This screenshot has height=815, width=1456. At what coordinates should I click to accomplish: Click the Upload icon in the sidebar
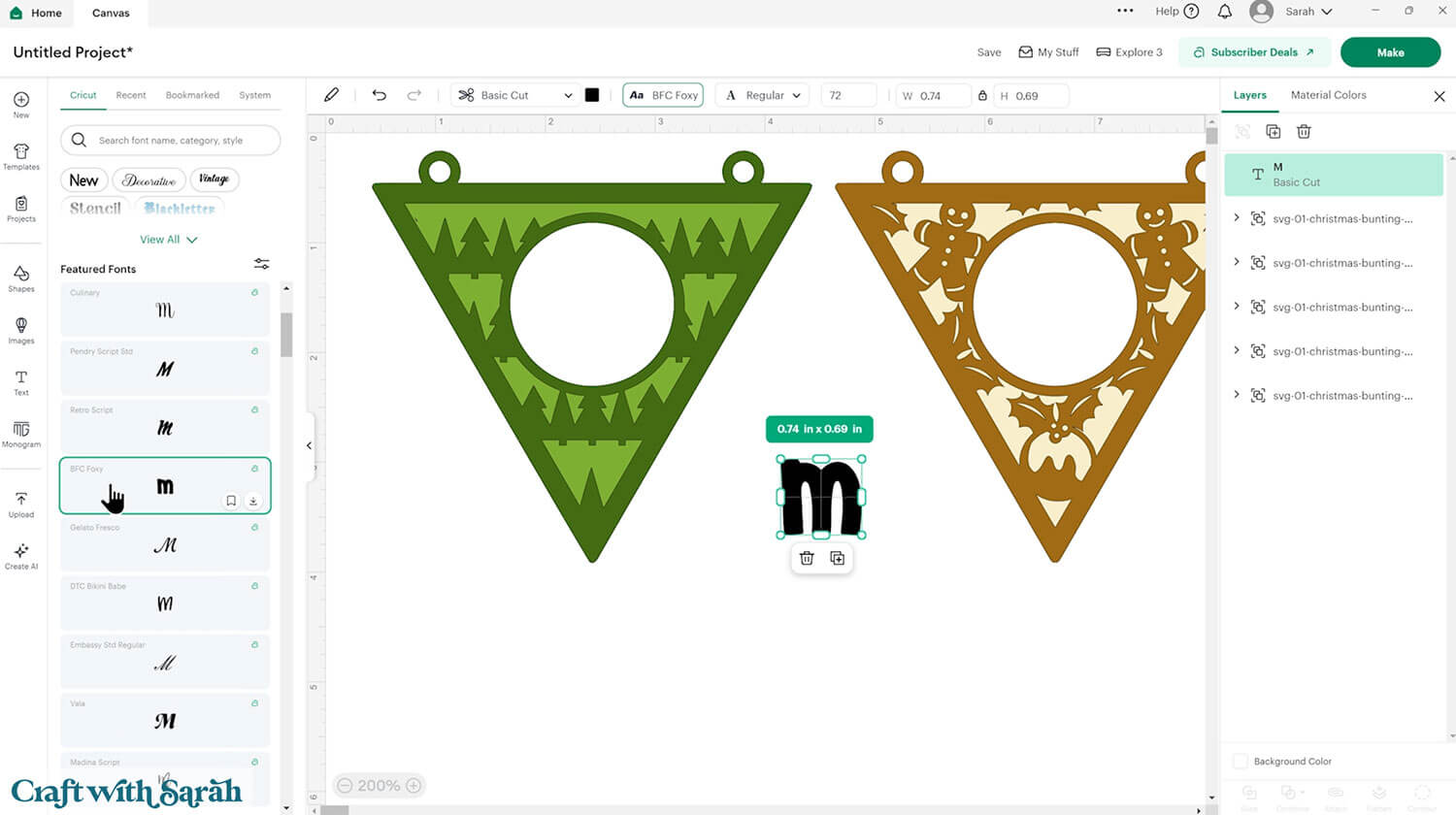click(x=20, y=500)
